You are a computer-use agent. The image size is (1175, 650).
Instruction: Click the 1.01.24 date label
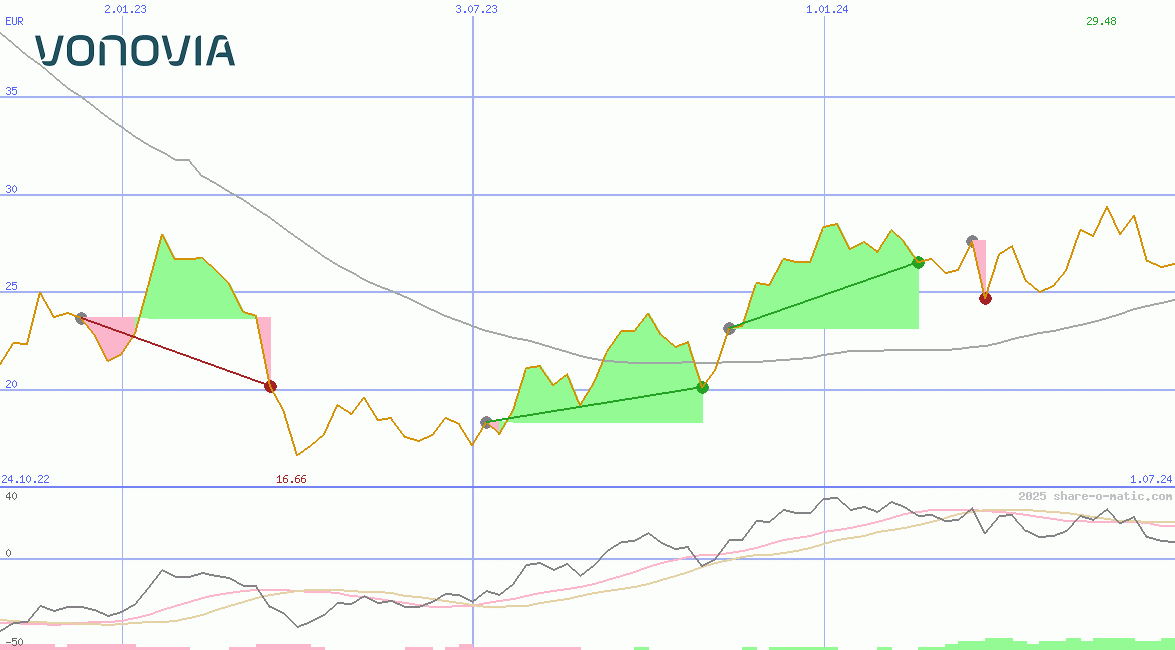827,9
